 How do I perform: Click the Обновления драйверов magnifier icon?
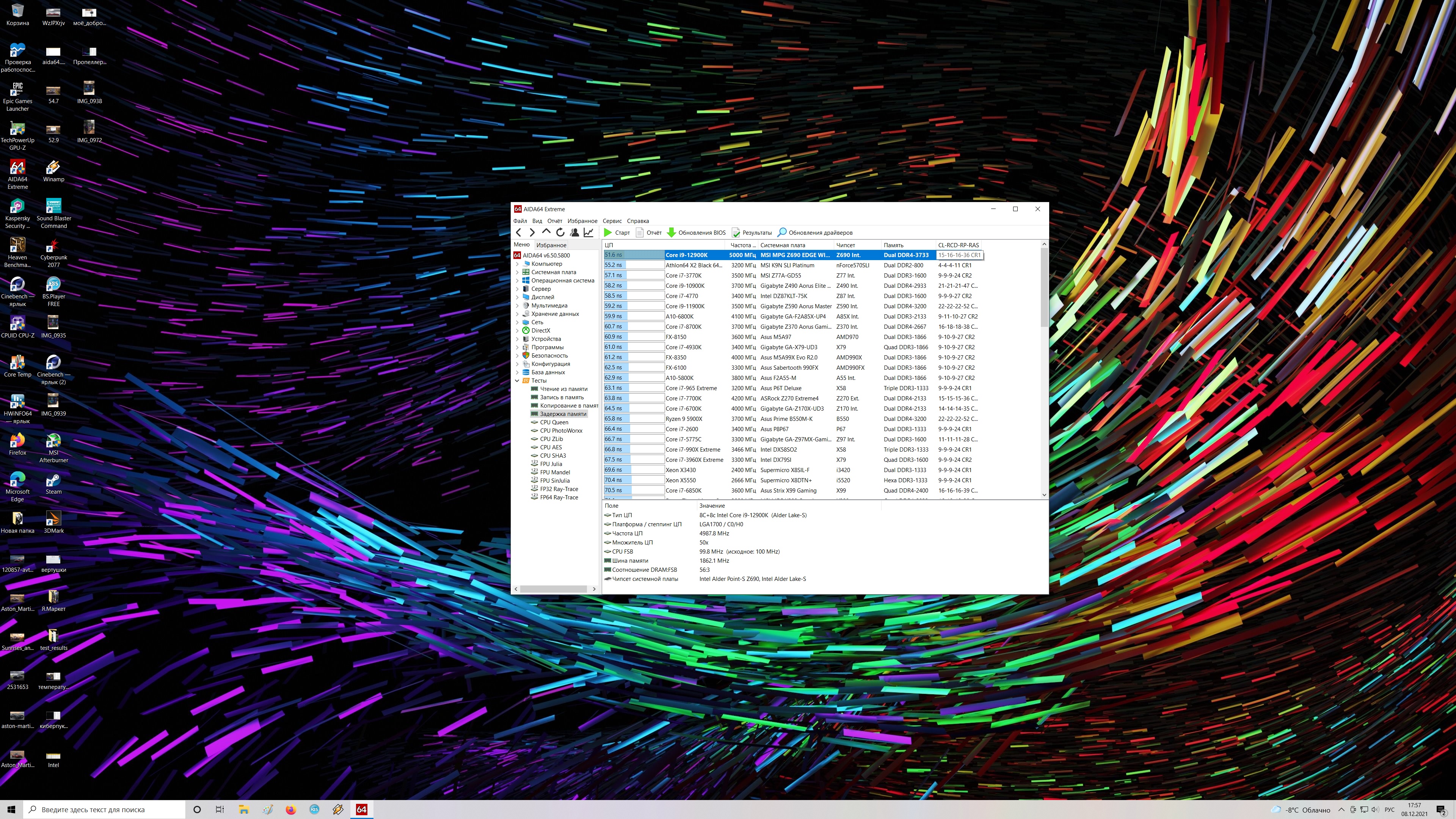[782, 232]
